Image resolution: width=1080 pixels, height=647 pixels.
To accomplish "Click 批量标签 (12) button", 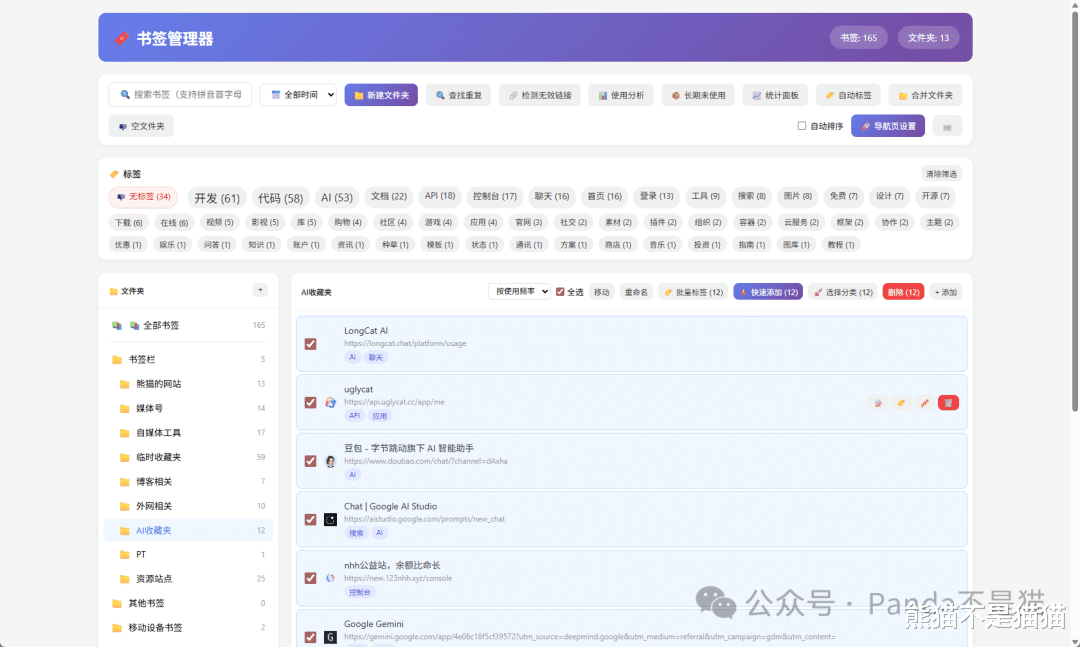I will (x=694, y=292).
